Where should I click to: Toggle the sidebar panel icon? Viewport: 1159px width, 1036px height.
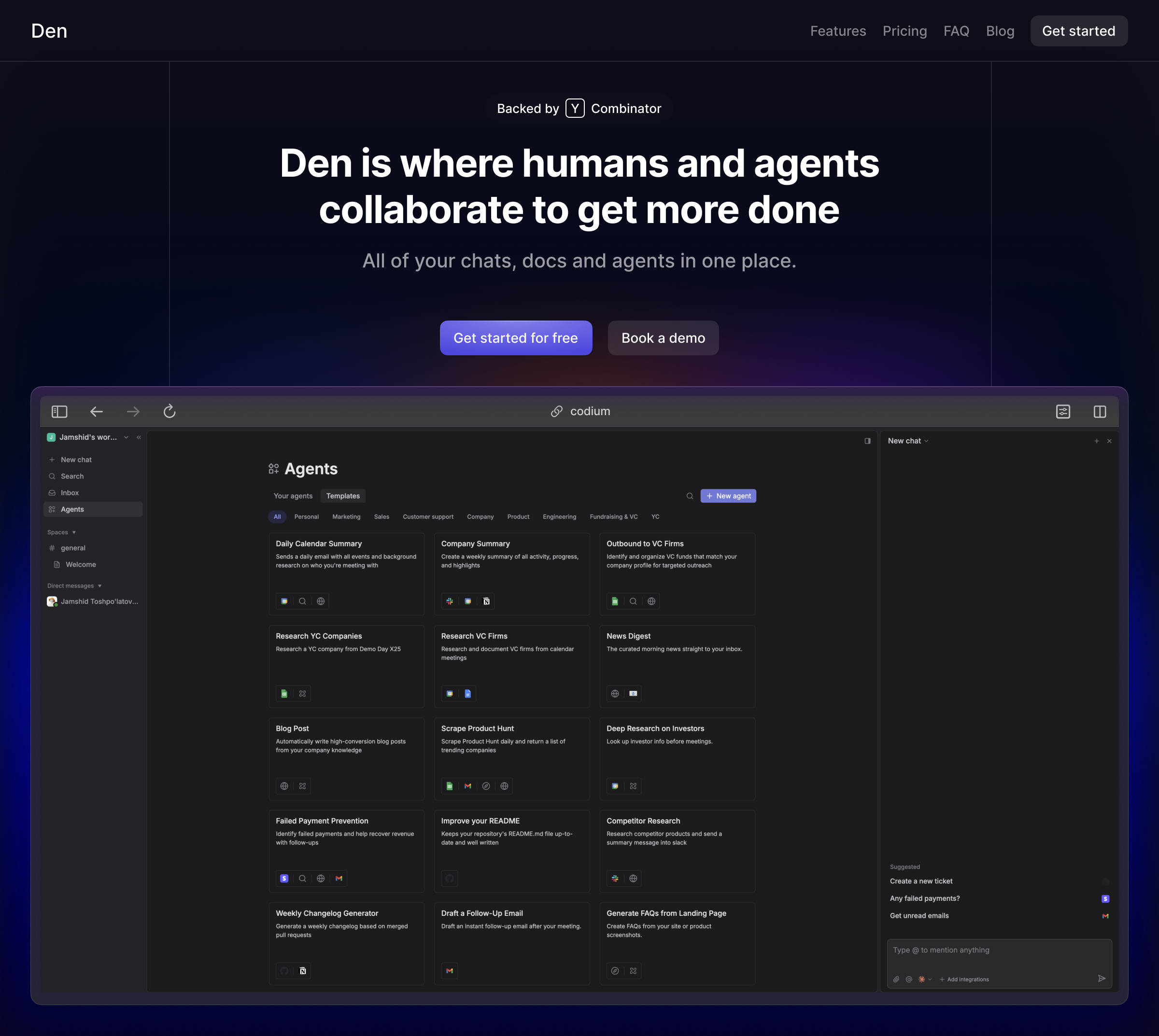[x=59, y=412]
